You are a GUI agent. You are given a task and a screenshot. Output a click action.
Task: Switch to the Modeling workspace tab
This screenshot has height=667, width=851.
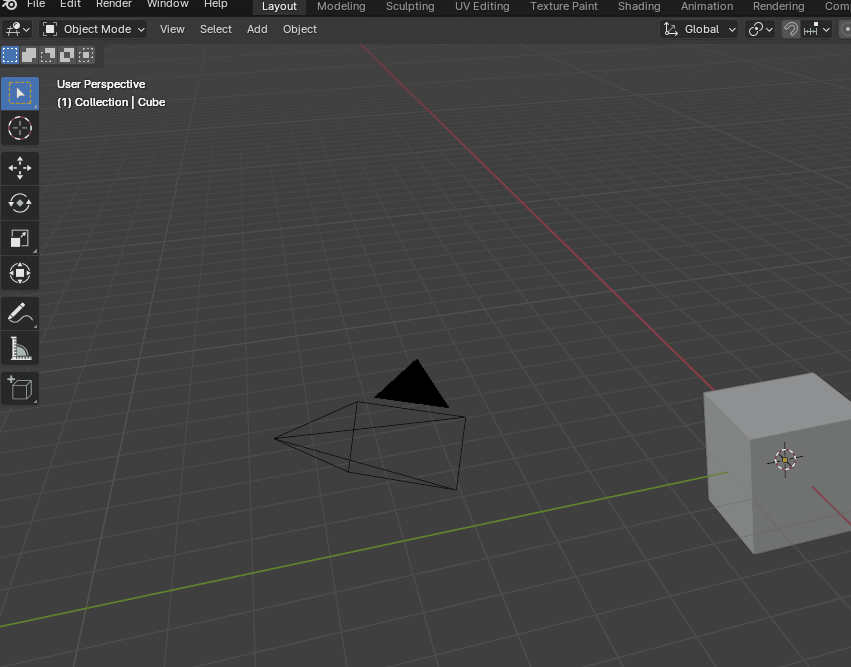click(341, 7)
